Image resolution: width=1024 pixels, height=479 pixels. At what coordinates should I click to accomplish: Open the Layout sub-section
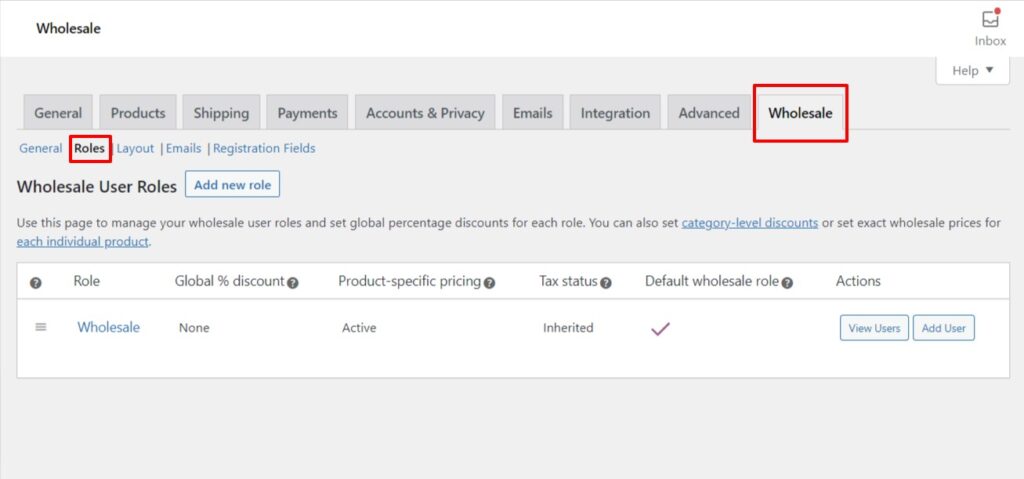[x=135, y=148]
